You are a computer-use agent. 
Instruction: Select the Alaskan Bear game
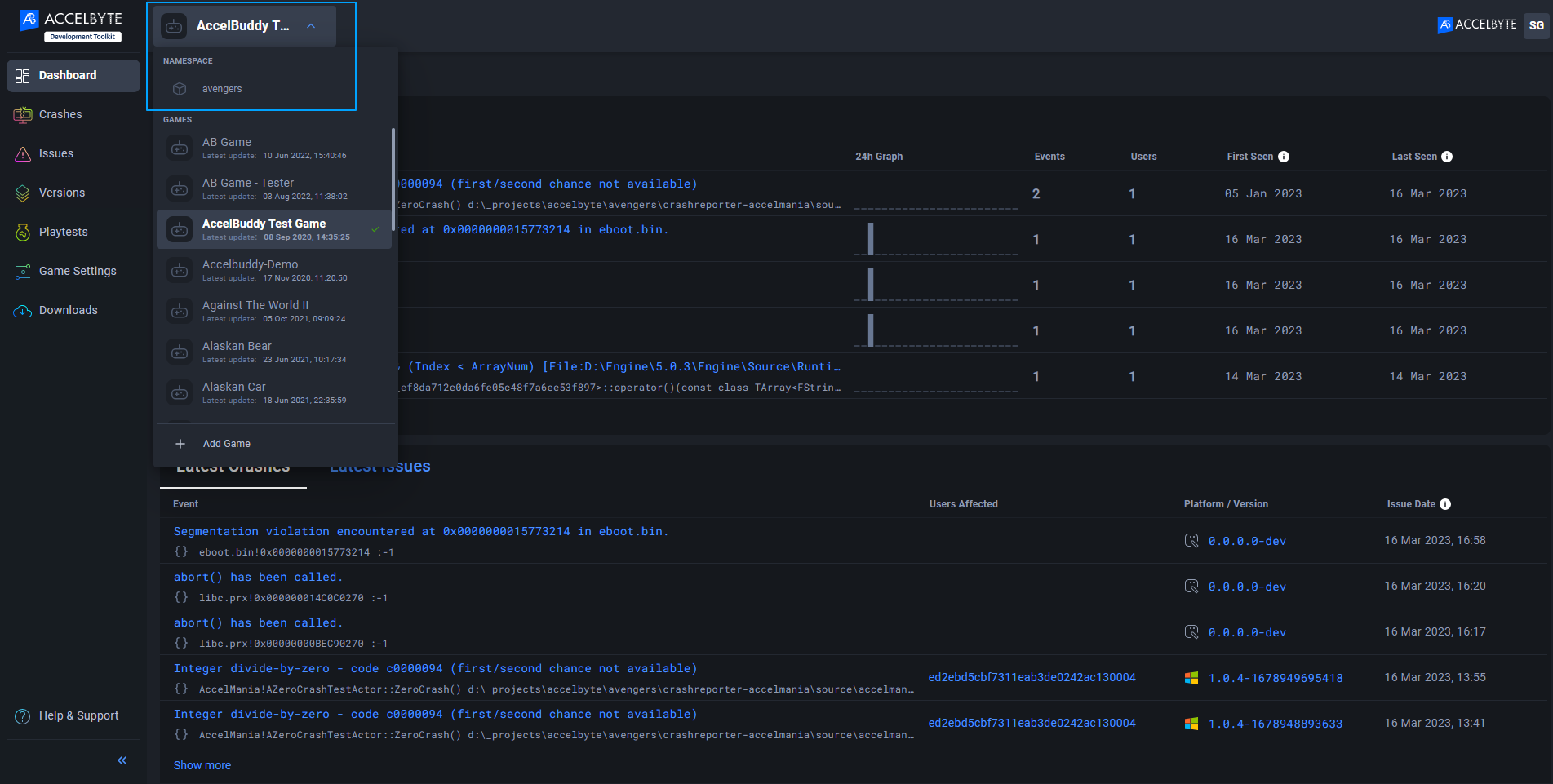pos(274,352)
